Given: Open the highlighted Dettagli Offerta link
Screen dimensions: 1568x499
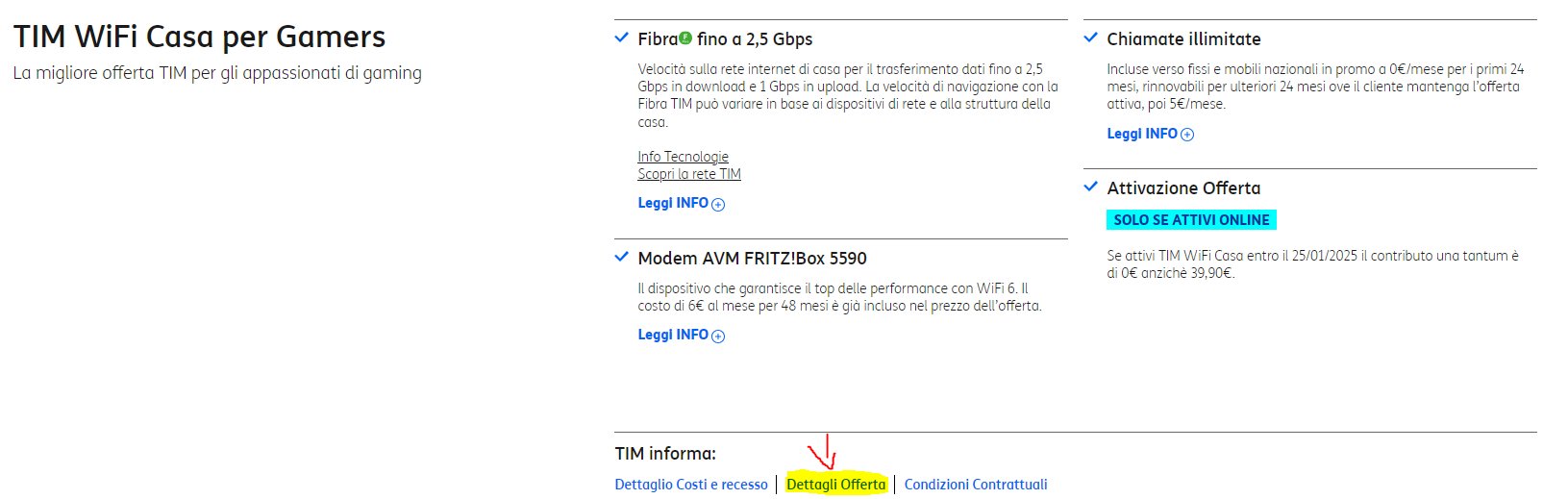Looking at the screenshot, I should 835,485.
